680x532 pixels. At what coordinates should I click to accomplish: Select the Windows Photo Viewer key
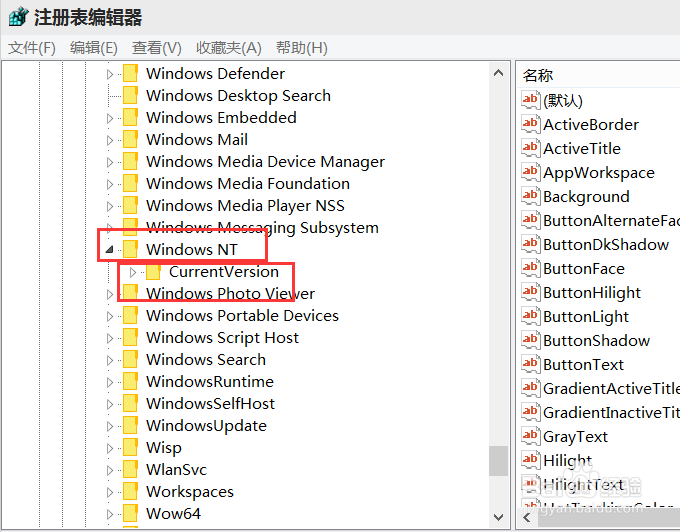tap(230, 294)
